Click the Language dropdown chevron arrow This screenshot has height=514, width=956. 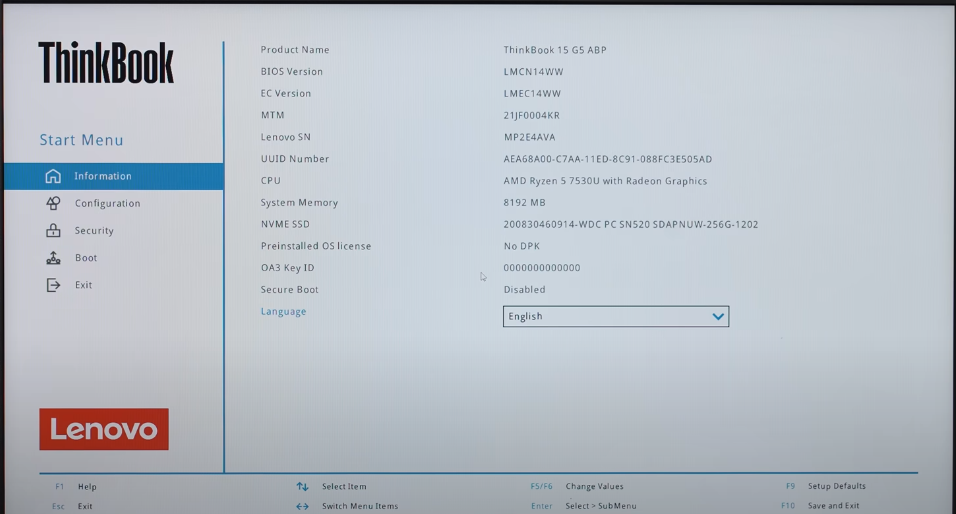(x=718, y=316)
